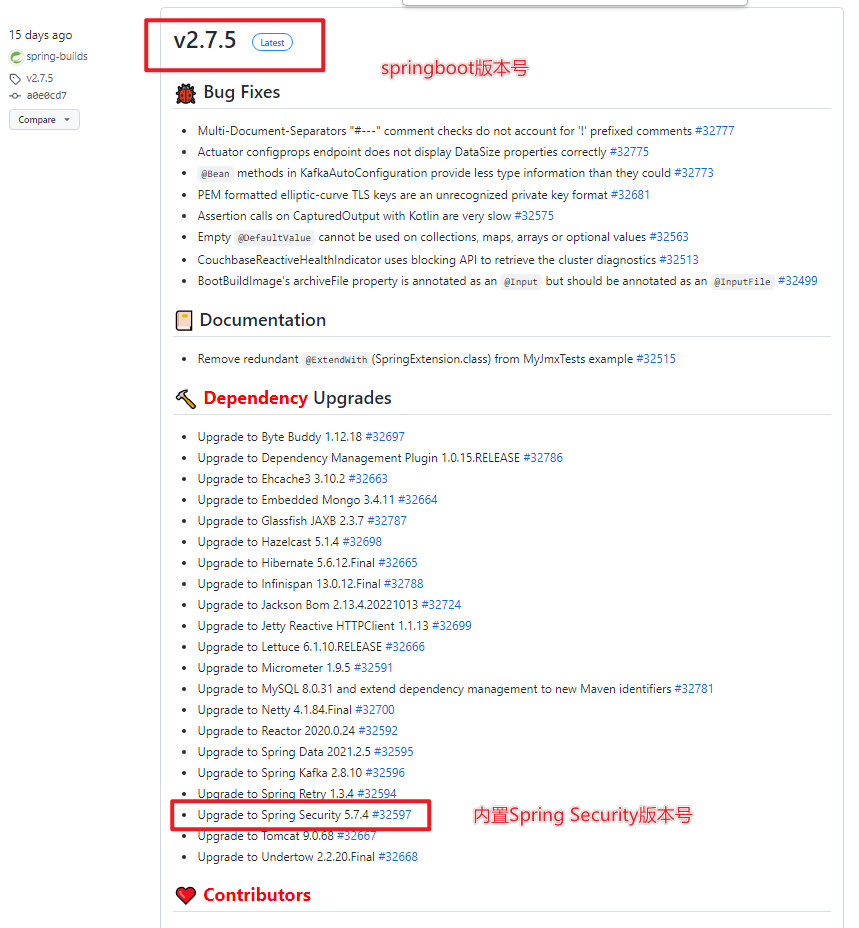The width and height of the screenshot is (859, 928).
Task: Open Lettuce upgrade issue #32666
Action: [x=405, y=647]
